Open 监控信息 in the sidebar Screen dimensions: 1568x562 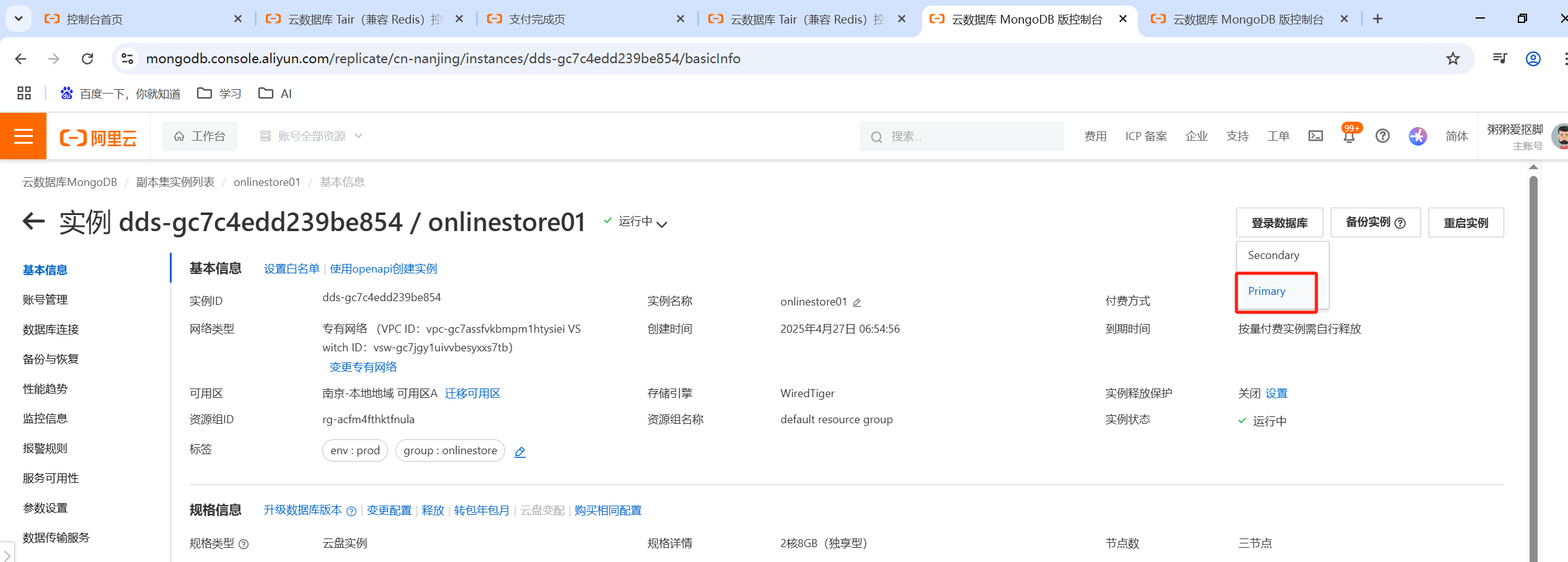(x=45, y=418)
